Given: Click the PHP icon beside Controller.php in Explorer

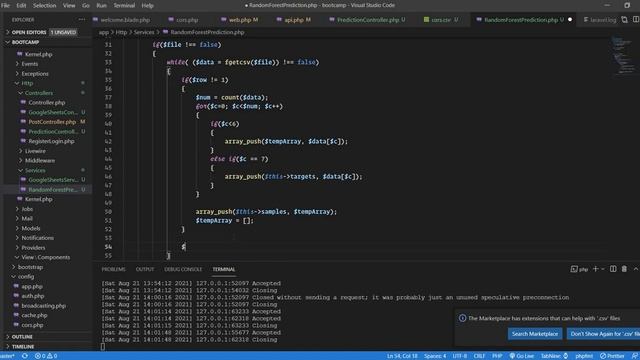Looking at the screenshot, I should pyautogui.click(x=23, y=102).
